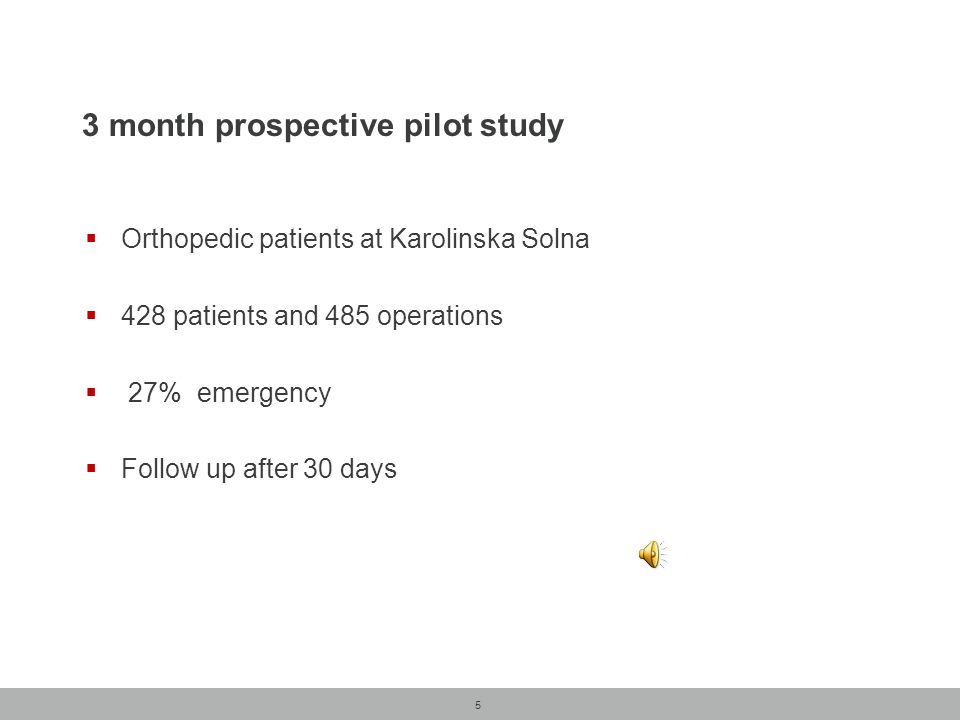Play the audio speaker icon
The height and width of the screenshot is (720, 960).
pyautogui.click(x=653, y=554)
